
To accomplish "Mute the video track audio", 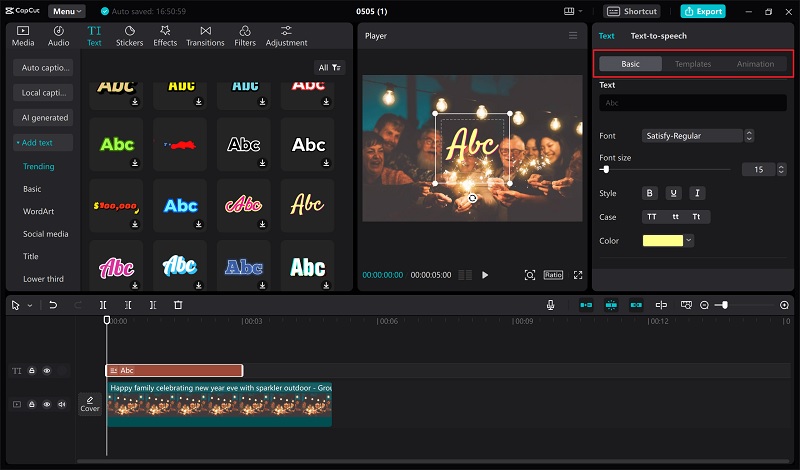I will 62,404.
